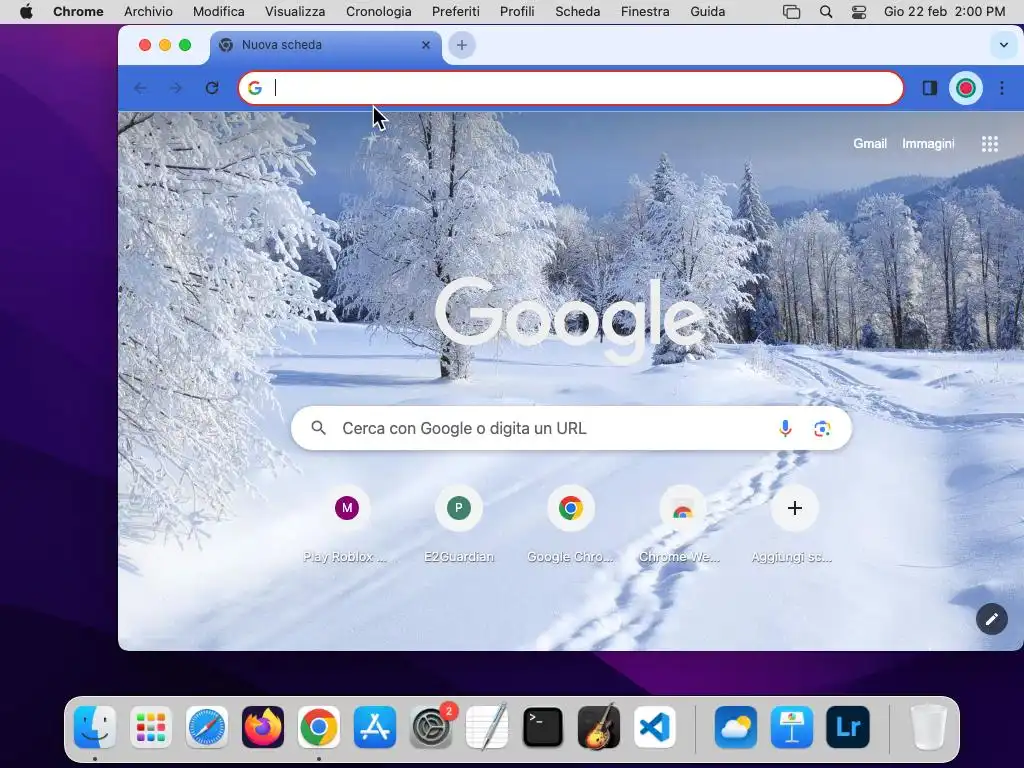Click the Cerca con Google search box
The width and height of the screenshot is (1024, 768).
[x=571, y=428]
